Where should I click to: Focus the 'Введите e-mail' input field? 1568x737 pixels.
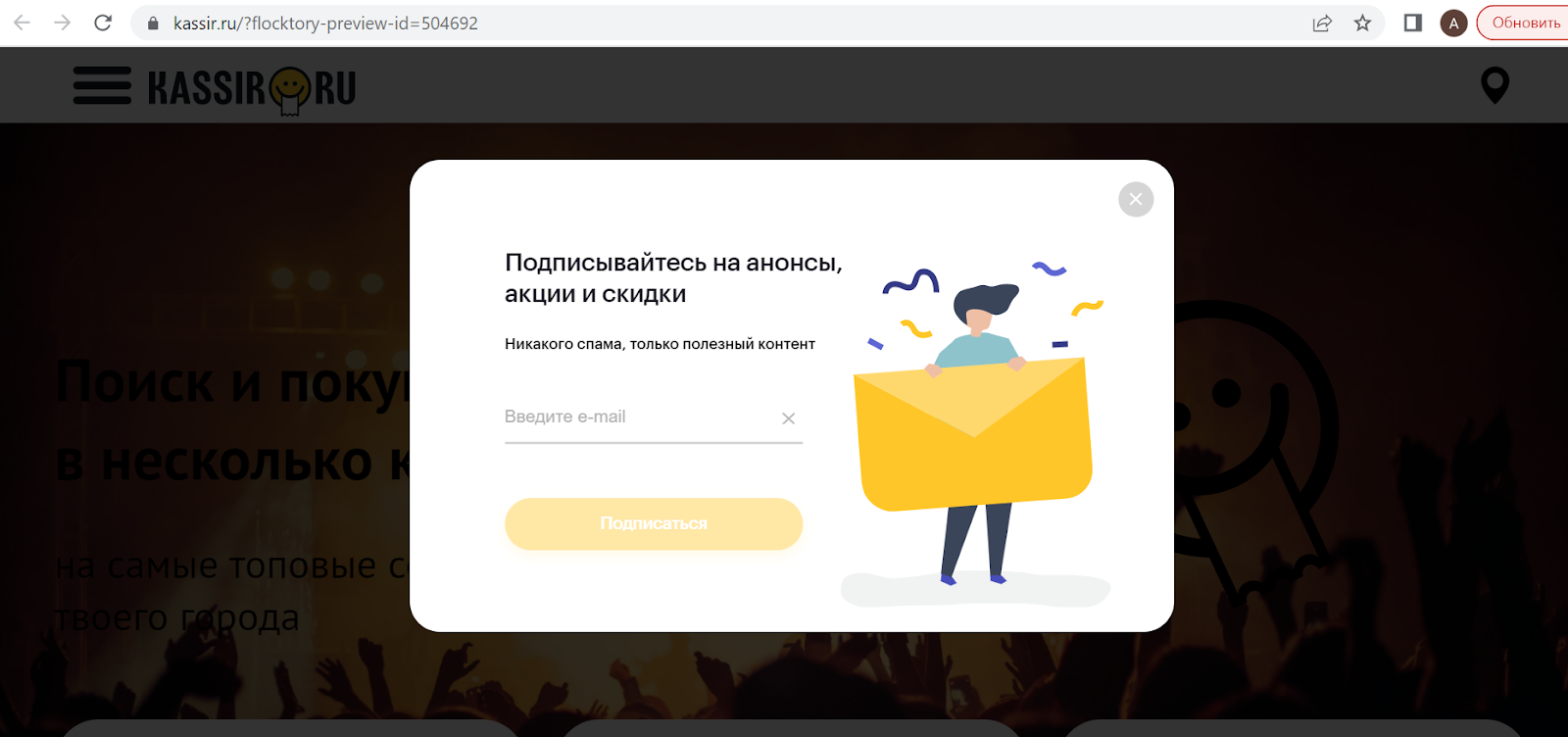point(637,418)
